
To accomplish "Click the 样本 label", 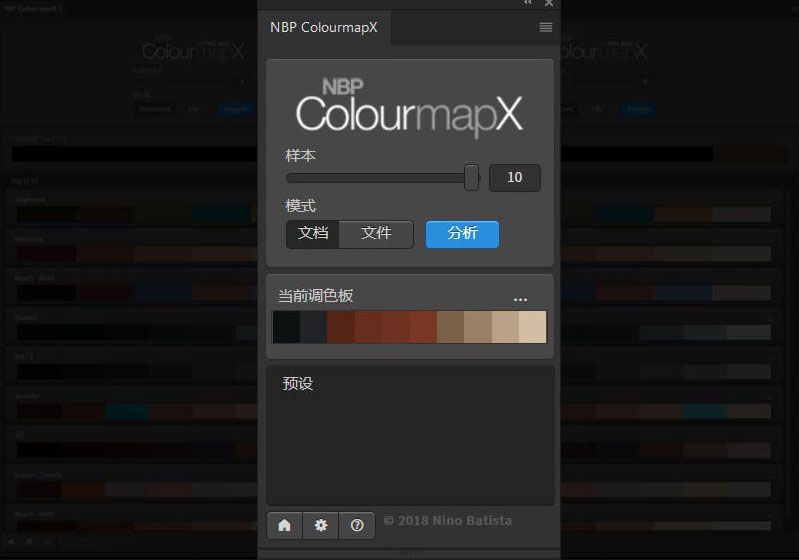I will coord(301,155).
